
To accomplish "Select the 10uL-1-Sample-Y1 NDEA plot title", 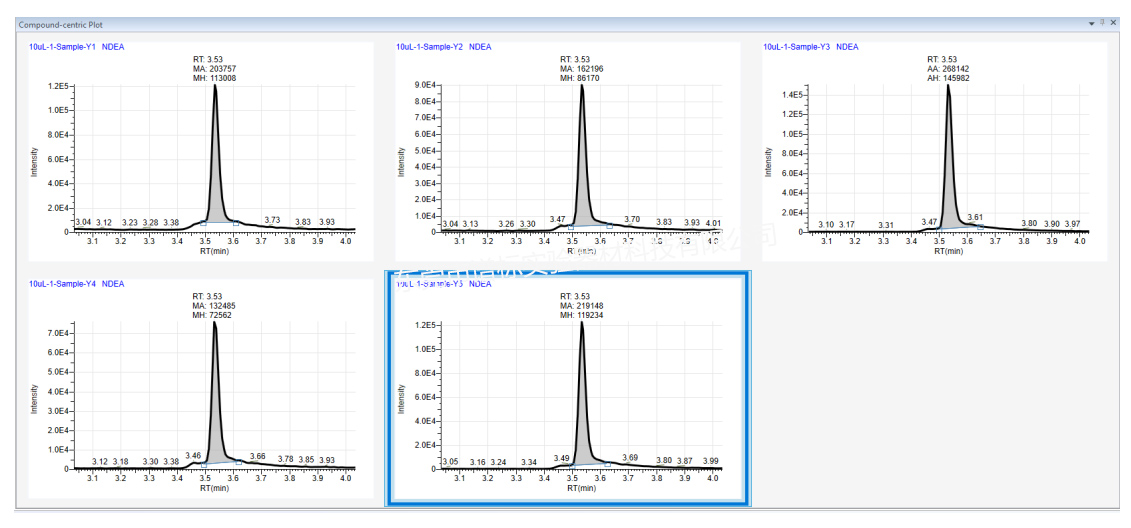I will [77, 47].
